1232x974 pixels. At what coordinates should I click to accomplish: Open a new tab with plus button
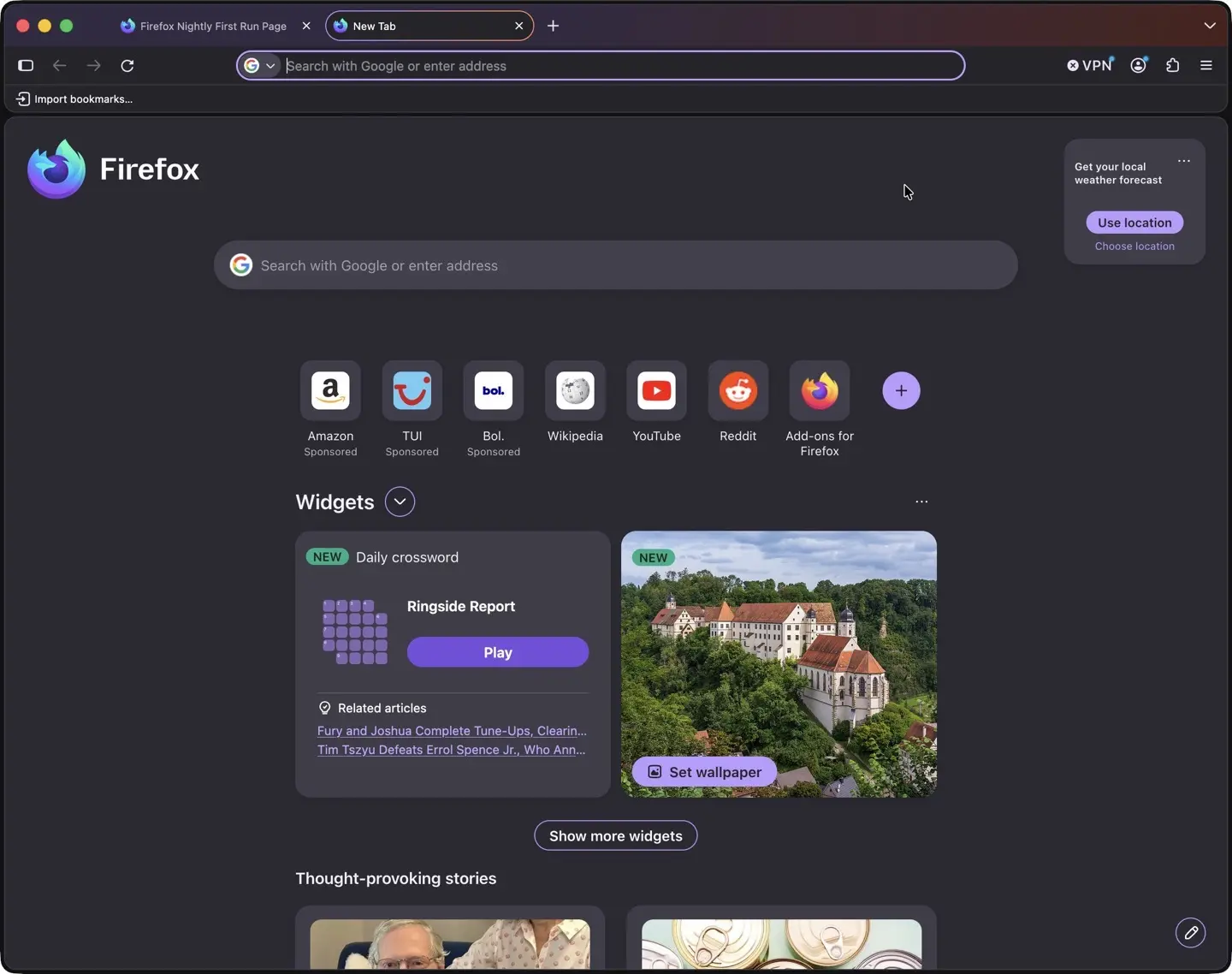point(553,26)
